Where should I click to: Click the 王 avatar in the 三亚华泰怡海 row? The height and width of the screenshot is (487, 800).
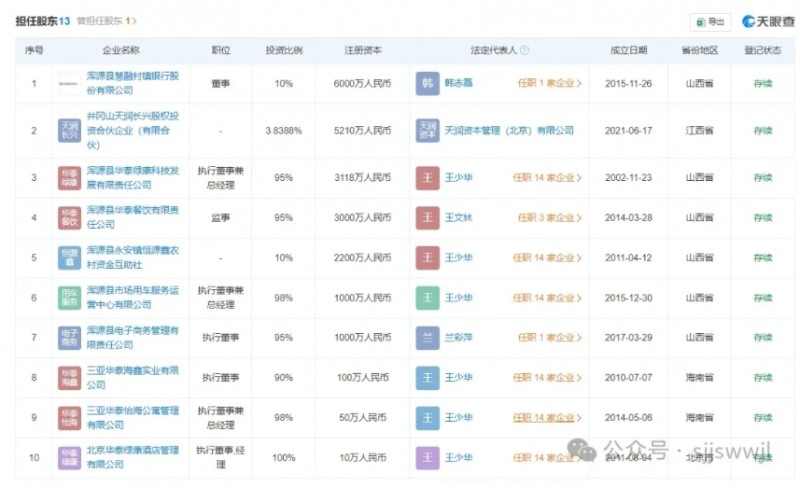428,418
